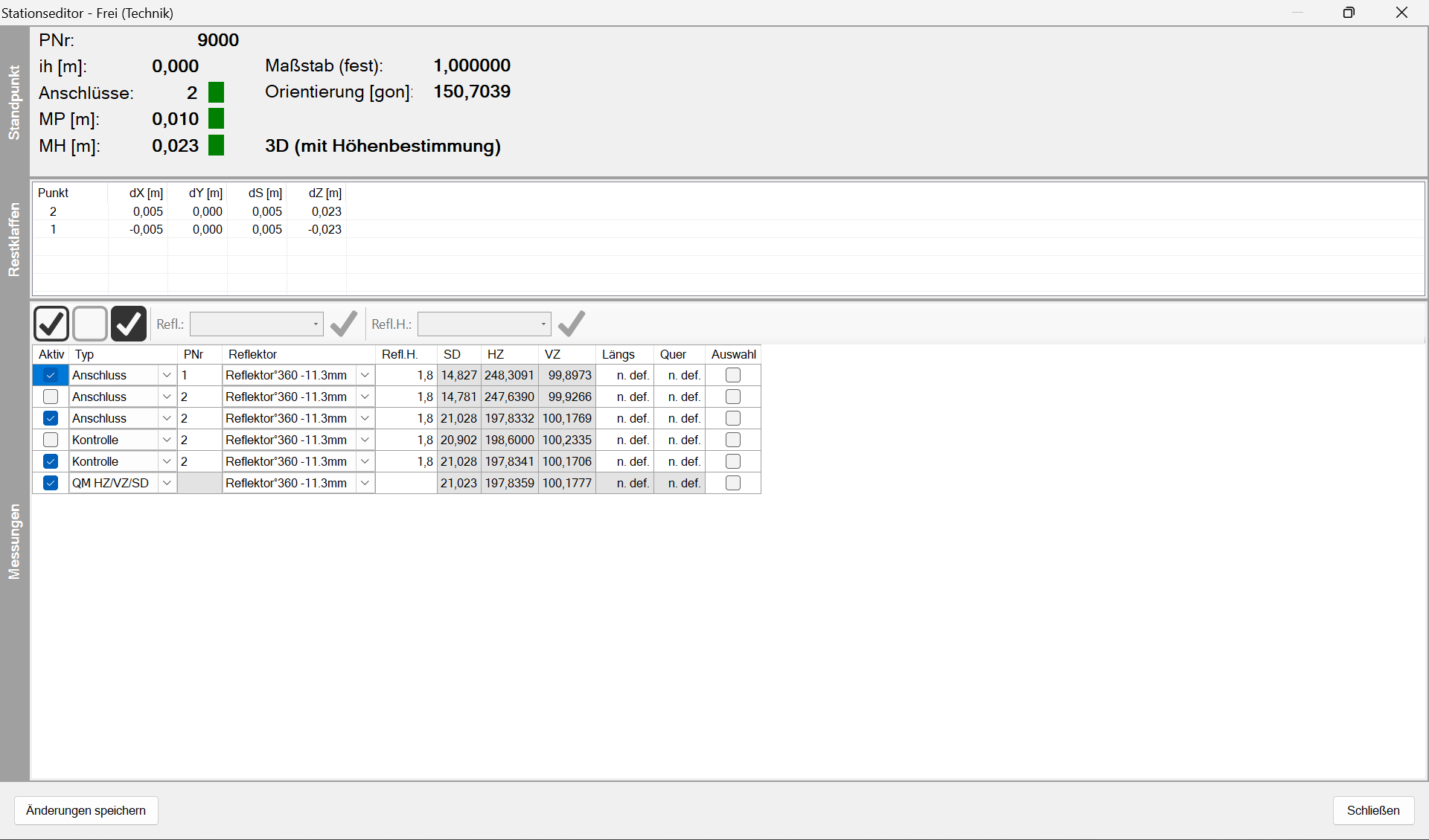Uncheck Aktiv for first Anschluss row
Screen dimensions: 1429x840
coord(51,375)
